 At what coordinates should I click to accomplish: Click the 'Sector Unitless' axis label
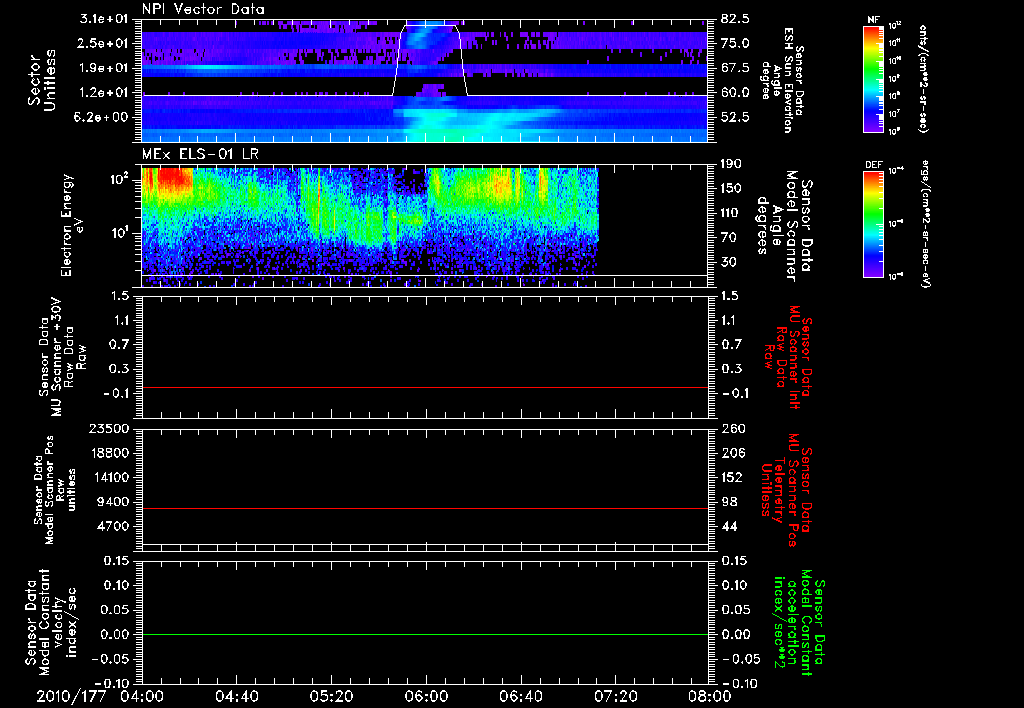[42, 80]
